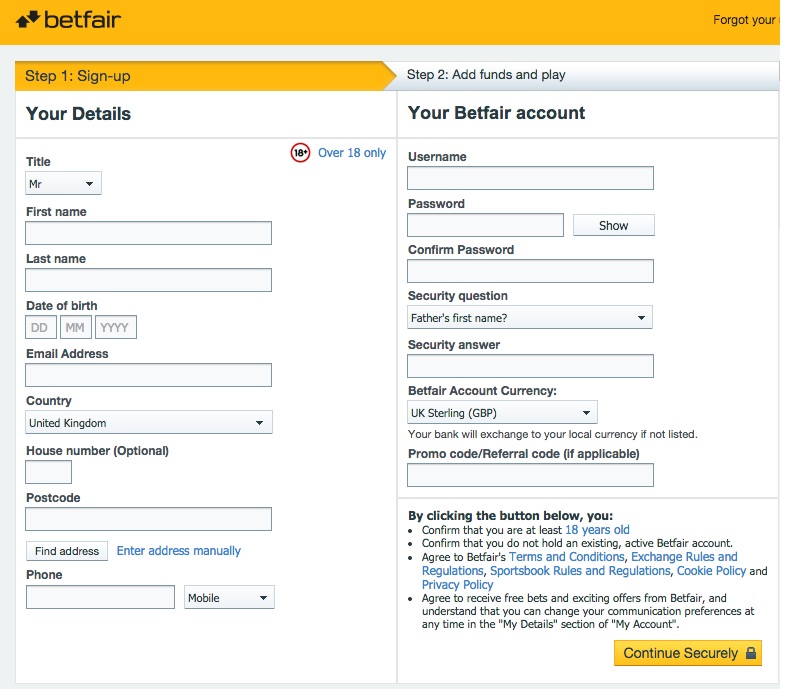Open the Exchange Rules and Regulations link
Image resolution: width=786 pixels, height=689 pixels.
684,557
